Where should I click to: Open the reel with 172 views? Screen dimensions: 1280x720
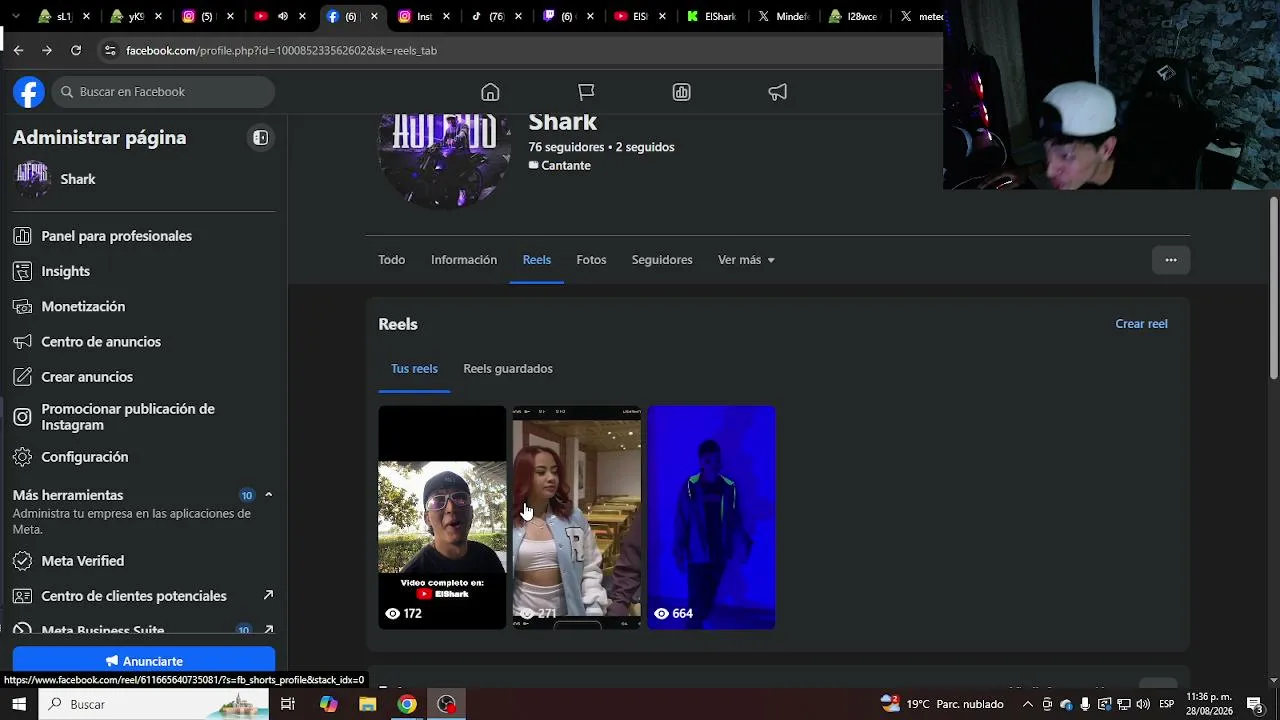tap(442, 517)
